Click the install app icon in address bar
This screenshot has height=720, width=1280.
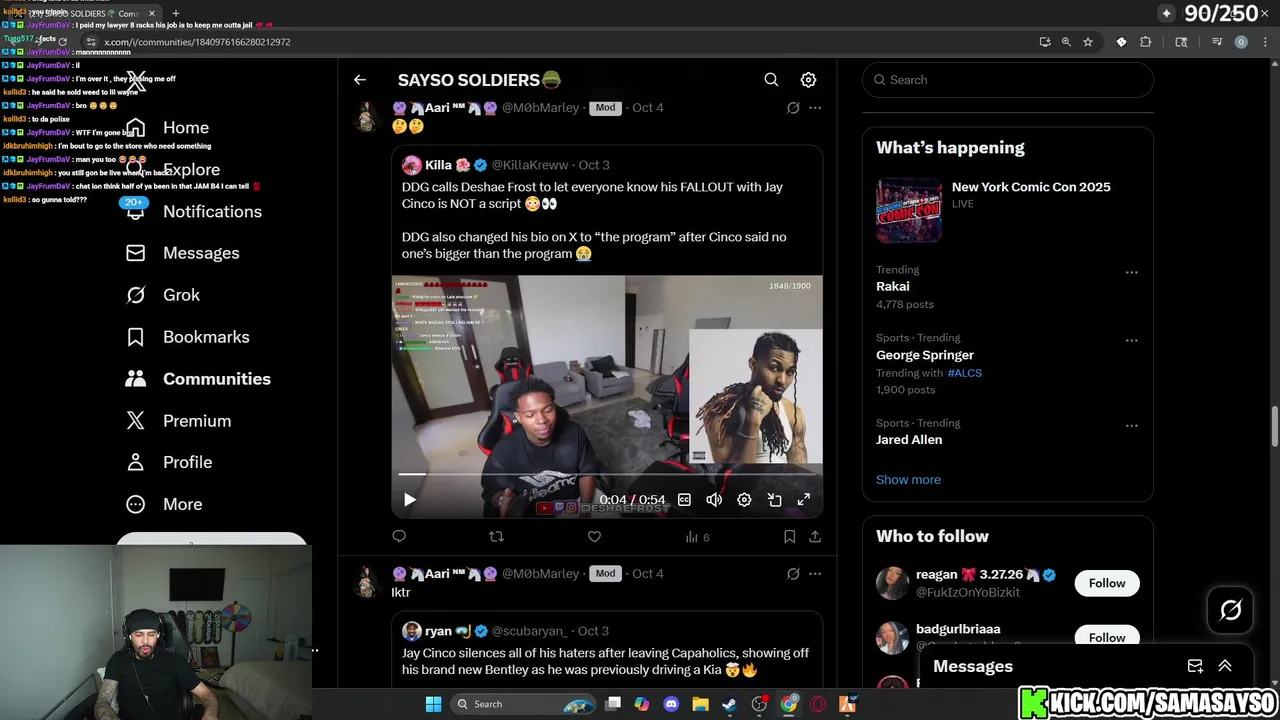point(1045,42)
